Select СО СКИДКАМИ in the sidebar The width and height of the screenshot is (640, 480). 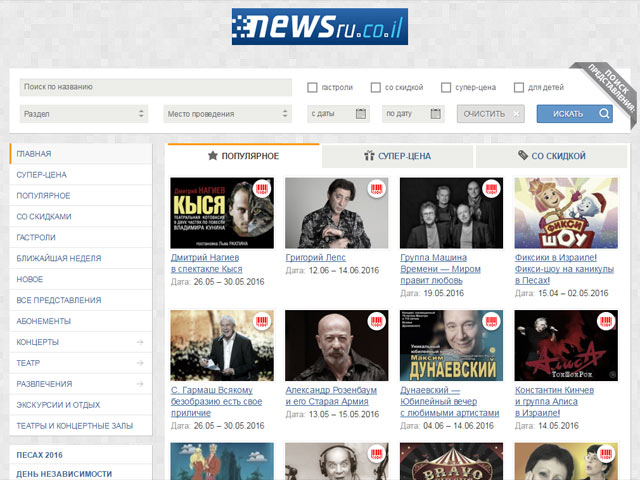tap(81, 216)
